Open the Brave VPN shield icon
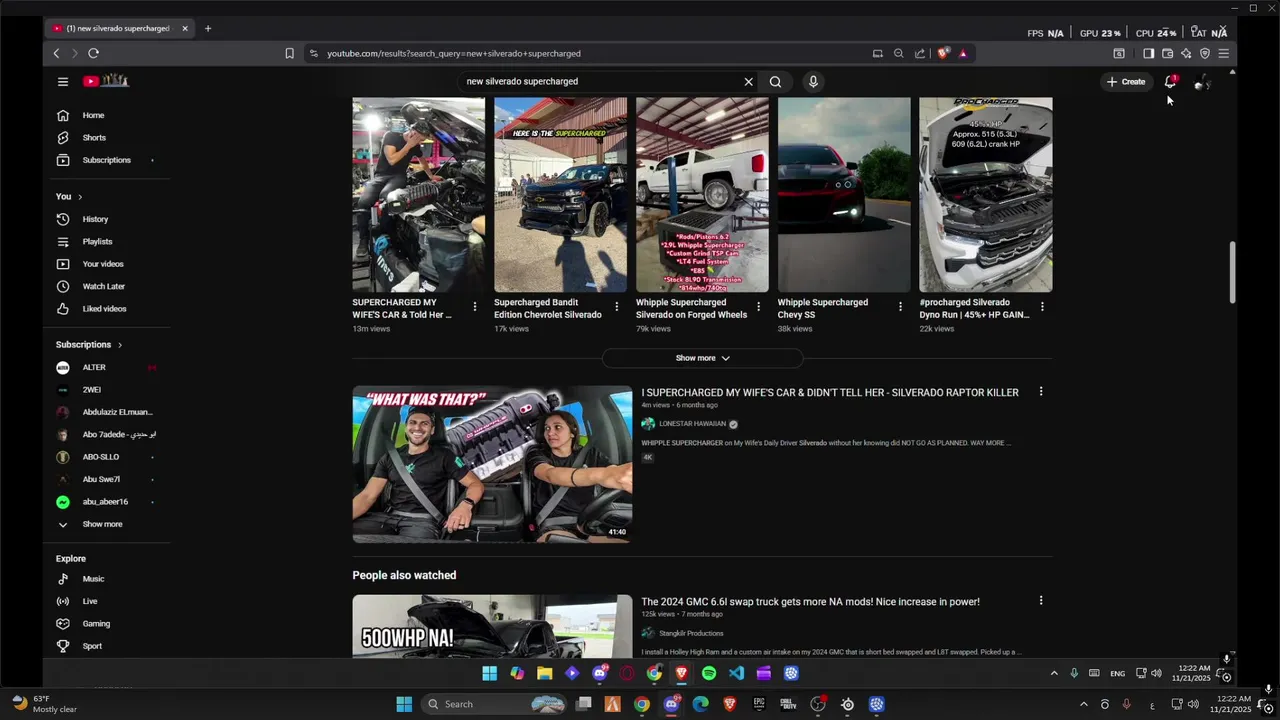Viewport: 1280px width, 720px height. pyautogui.click(x=1205, y=53)
